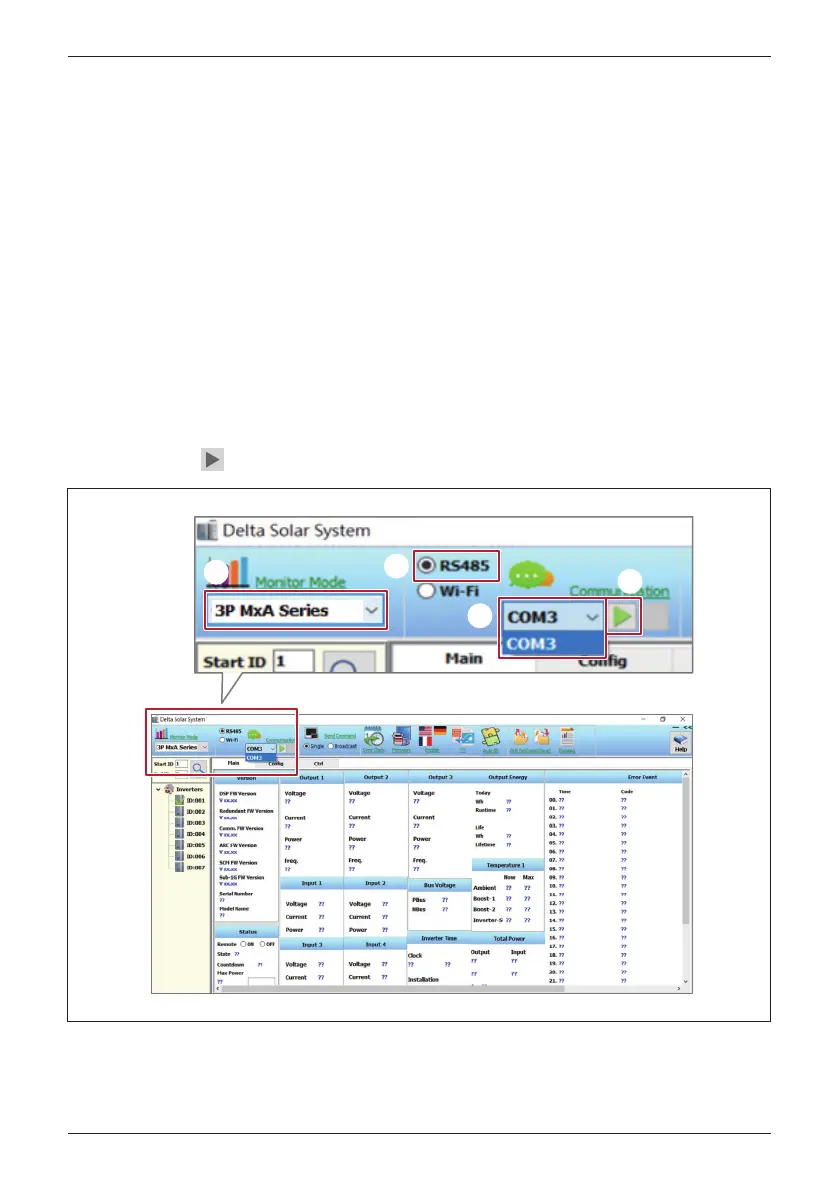Click collapse ribbon chevrons above Help

687,728
